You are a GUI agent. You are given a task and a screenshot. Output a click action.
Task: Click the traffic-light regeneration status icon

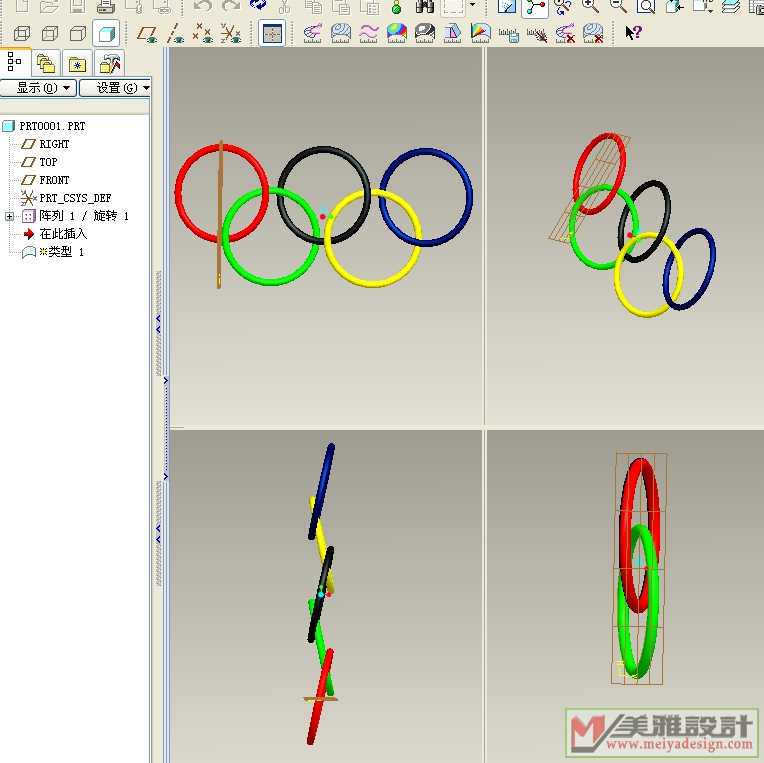click(397, 7)
